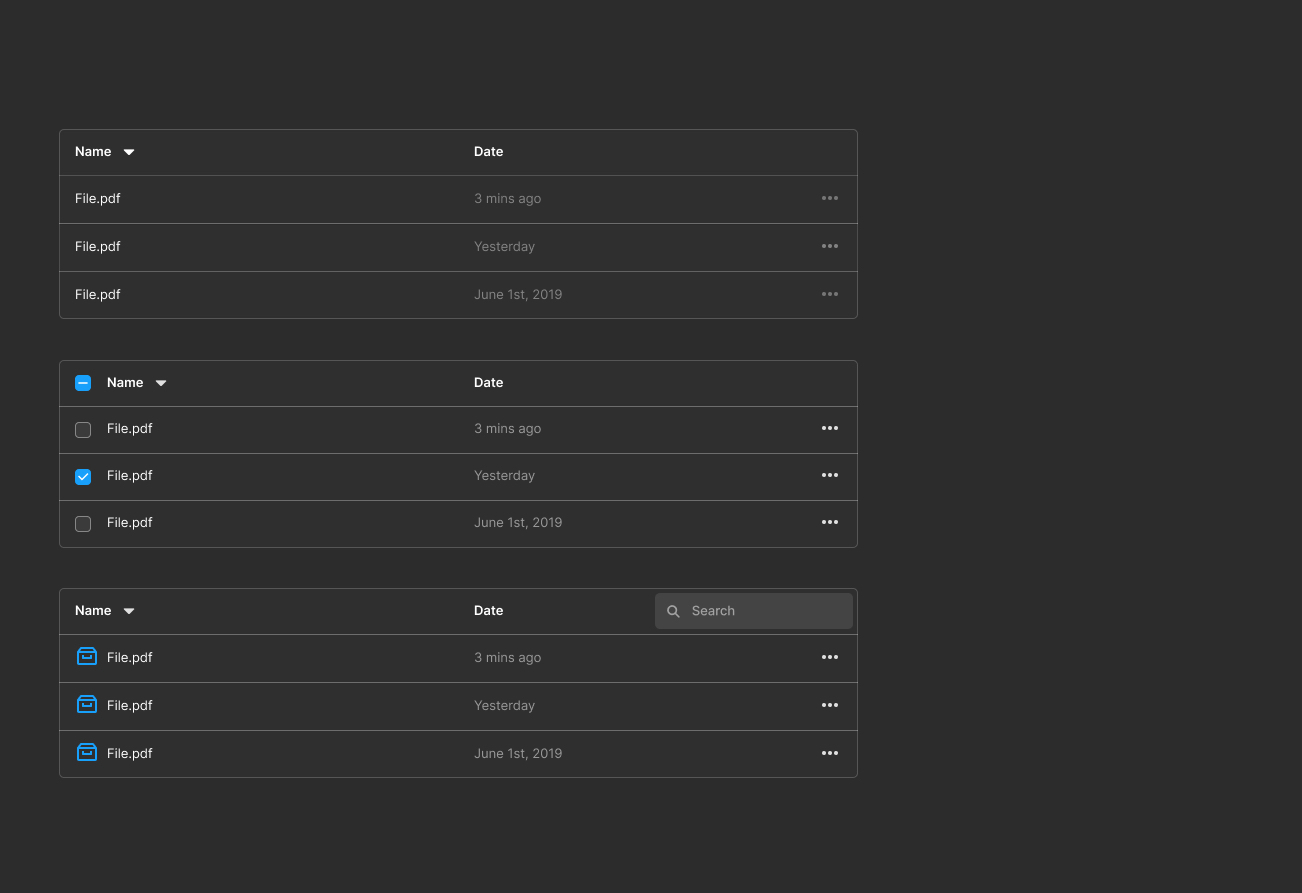Image resolution: width=1302 pixels, height=893 pixels.
Task: Open ellipsis menu for 'June 1st, 2019' row in Search table
Action: click(830, 753)
